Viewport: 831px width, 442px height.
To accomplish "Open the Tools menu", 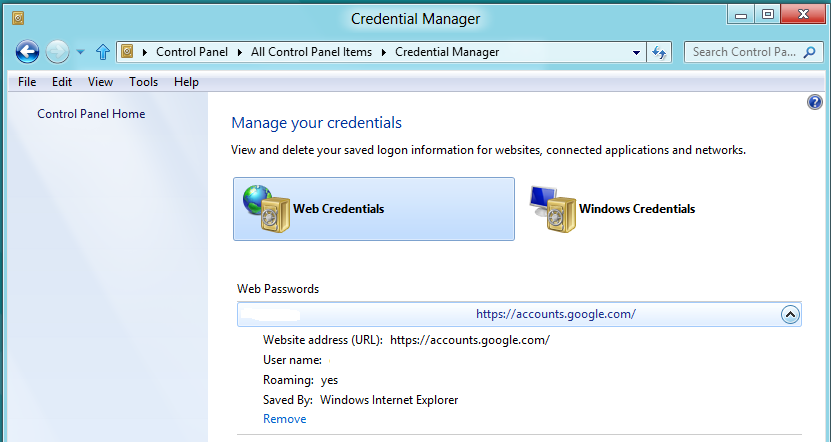I will click(x=143, y=82).
